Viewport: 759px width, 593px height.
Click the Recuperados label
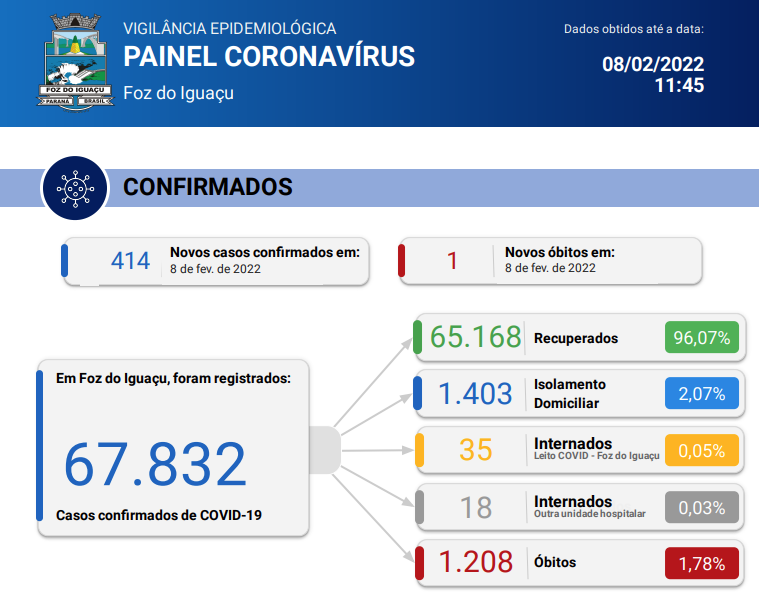[576, 338]
